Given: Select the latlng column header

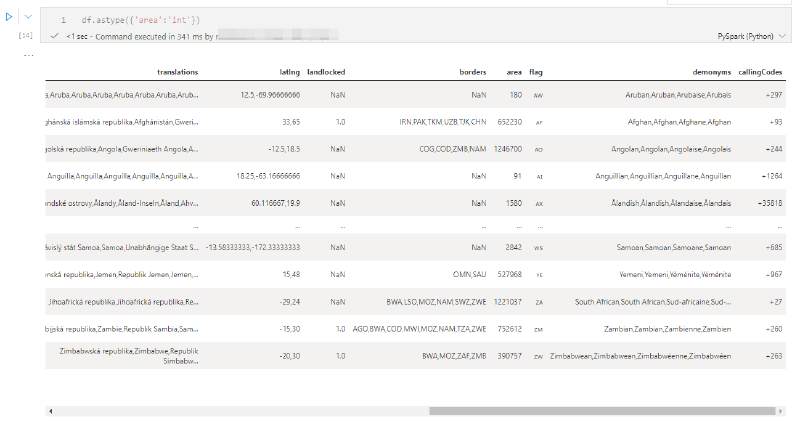Looking at the screenshot, I should (290, 72).
